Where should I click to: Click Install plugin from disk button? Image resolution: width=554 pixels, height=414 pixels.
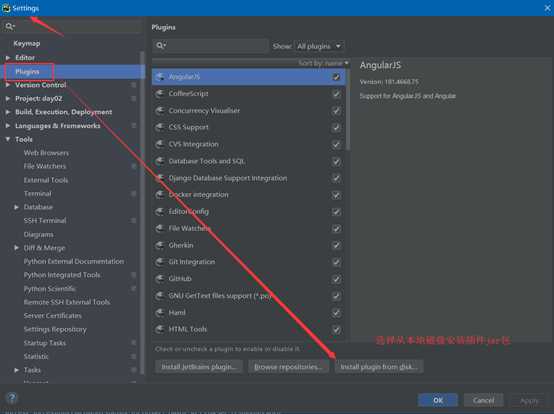(x=379, y=367)
